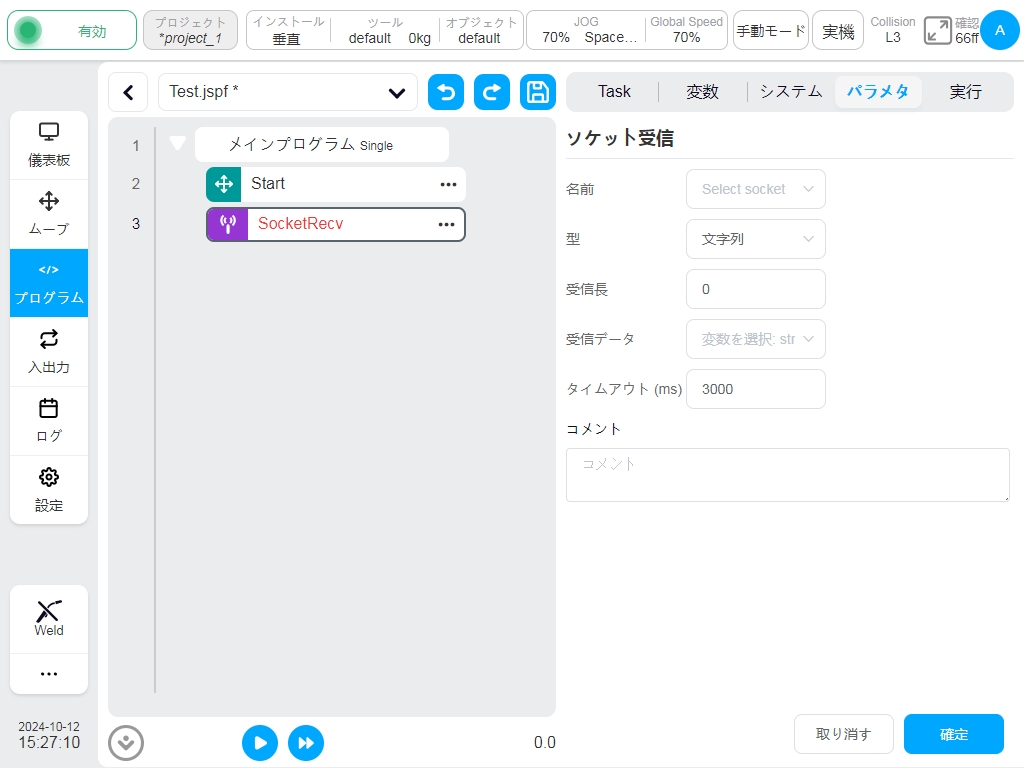Open the 儀表板 dashboard panel

(49, 145)
